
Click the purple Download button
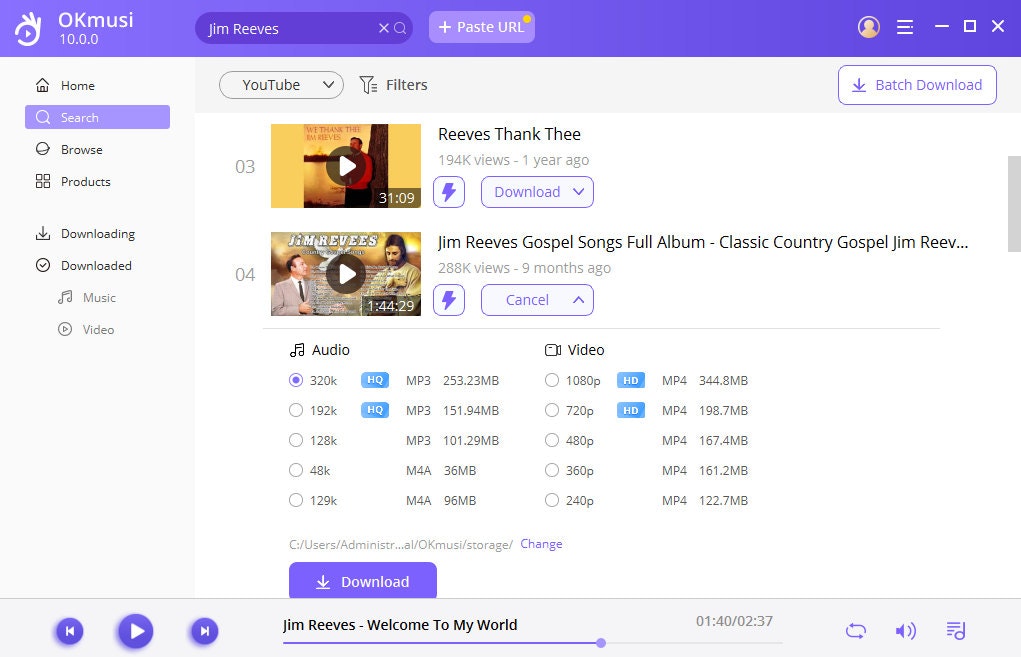[363, 581]
